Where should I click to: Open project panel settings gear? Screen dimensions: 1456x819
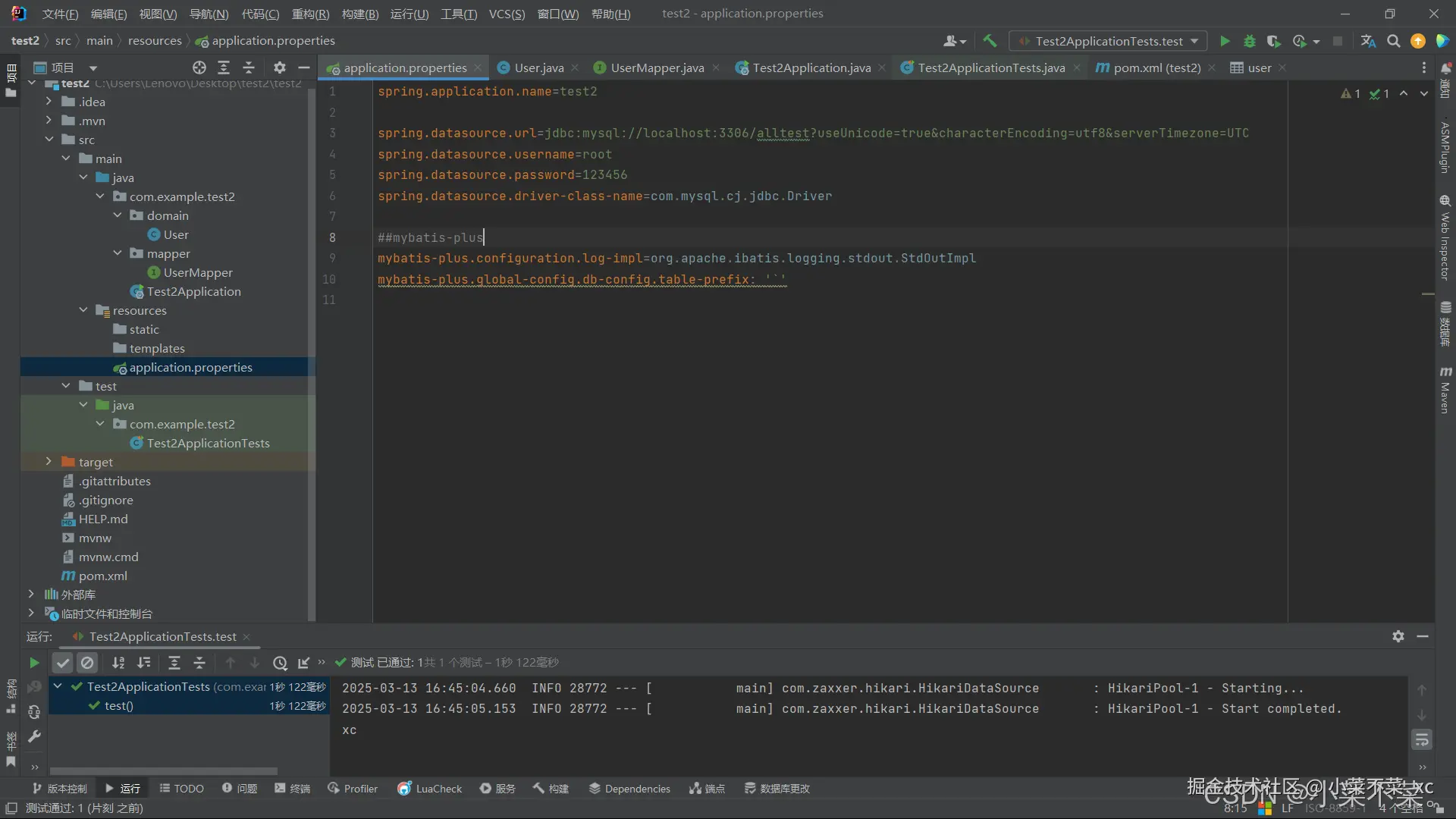pos(279,67)
